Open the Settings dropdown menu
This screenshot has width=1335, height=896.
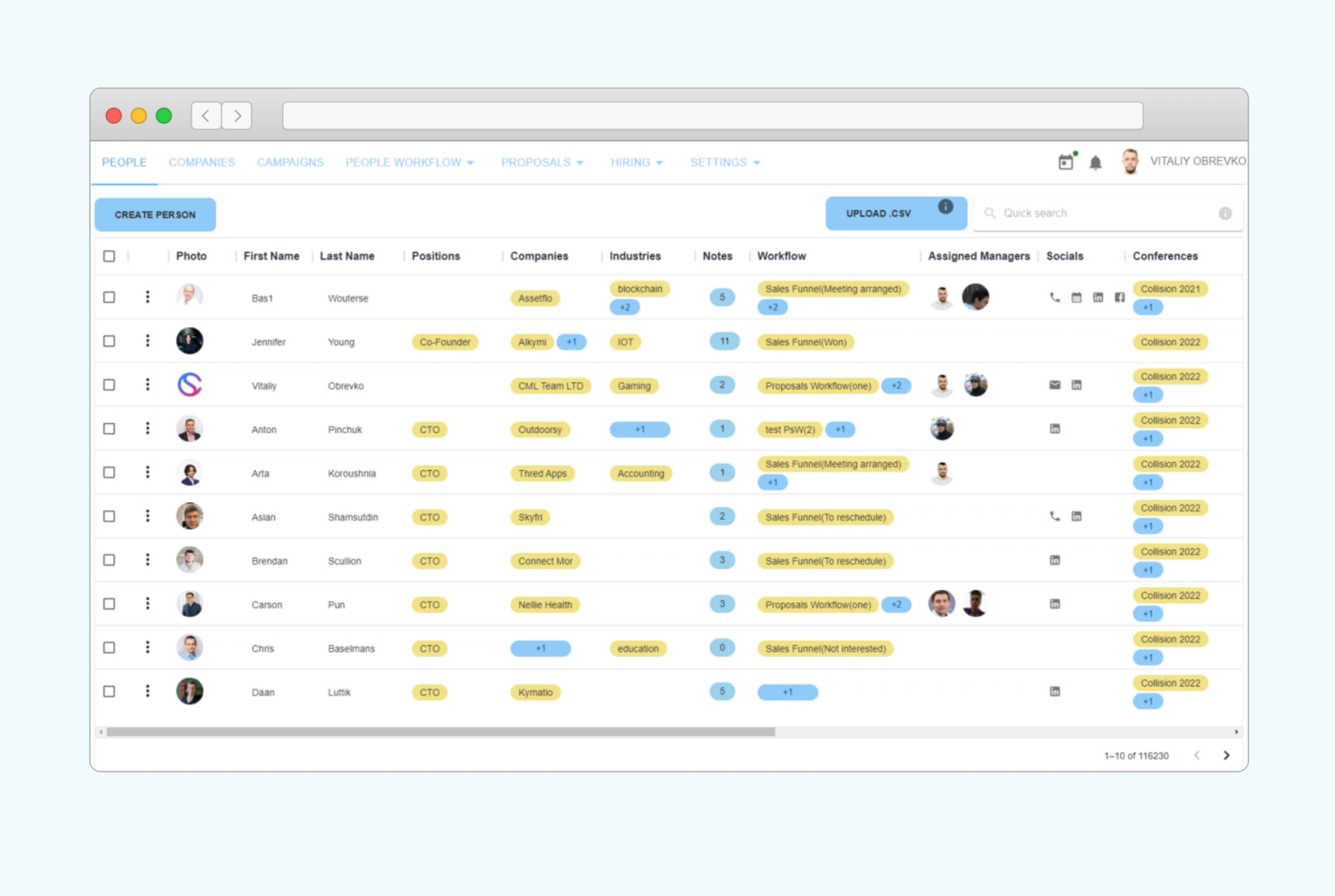[725, 163]
